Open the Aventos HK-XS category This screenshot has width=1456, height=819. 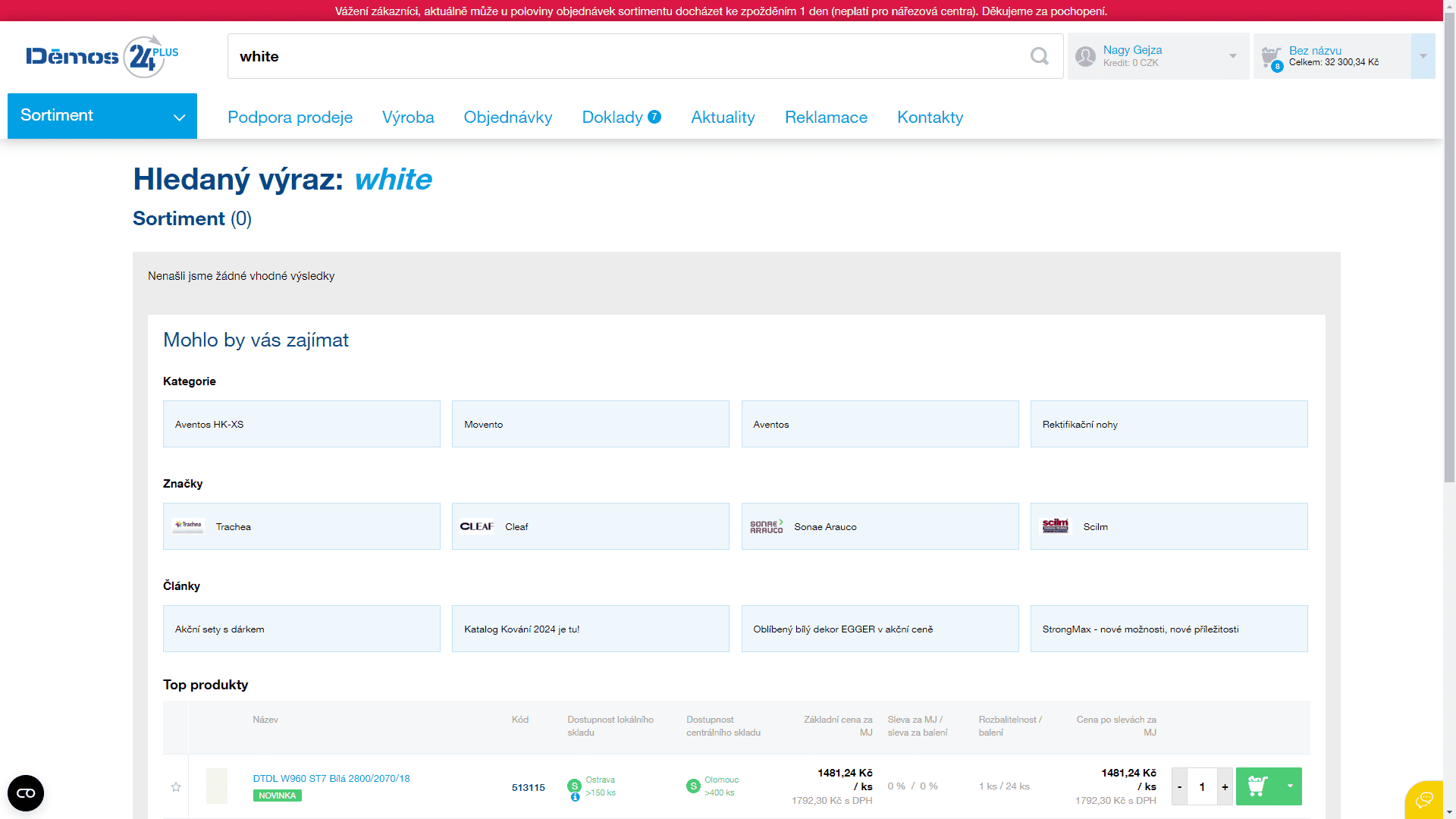[x=301, y=424]
